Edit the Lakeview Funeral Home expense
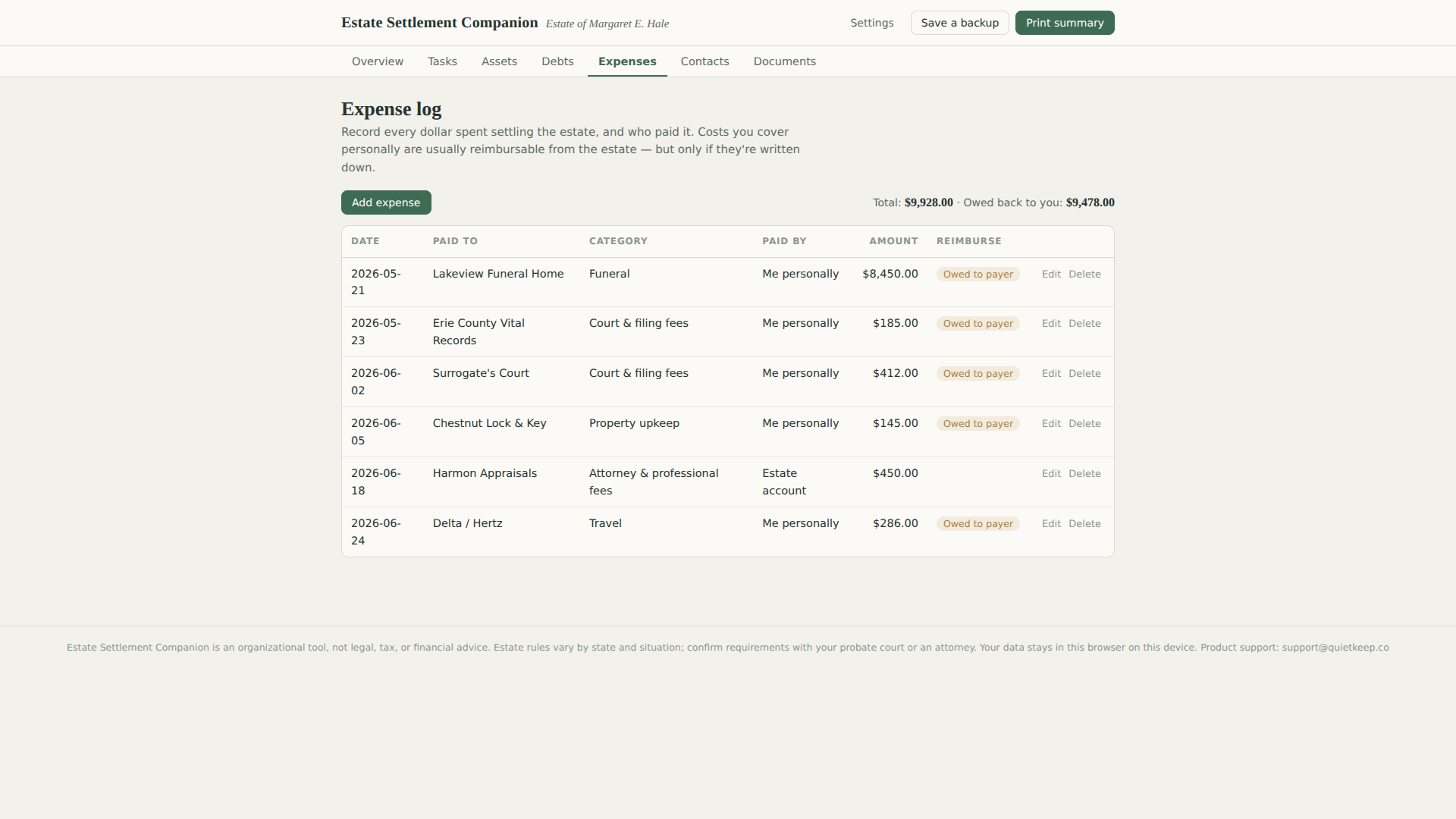1456x819 pixels. pos(1051,275)
